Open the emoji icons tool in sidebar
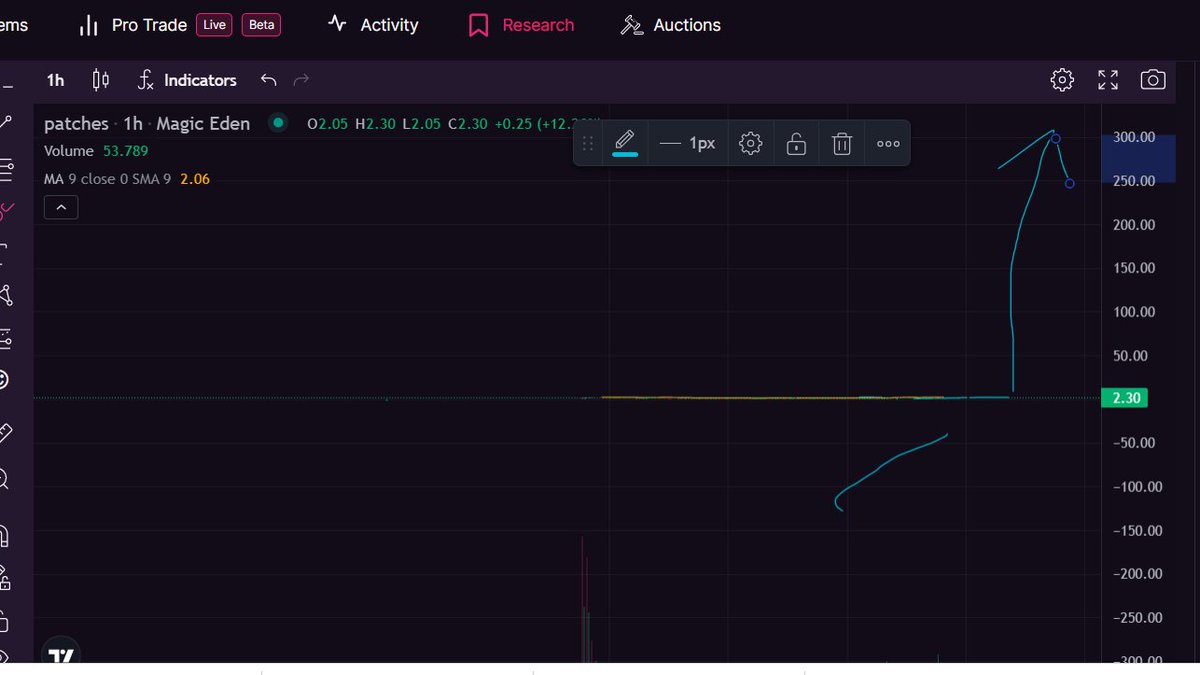1200x675 pixels. click(x=4, y=380)
